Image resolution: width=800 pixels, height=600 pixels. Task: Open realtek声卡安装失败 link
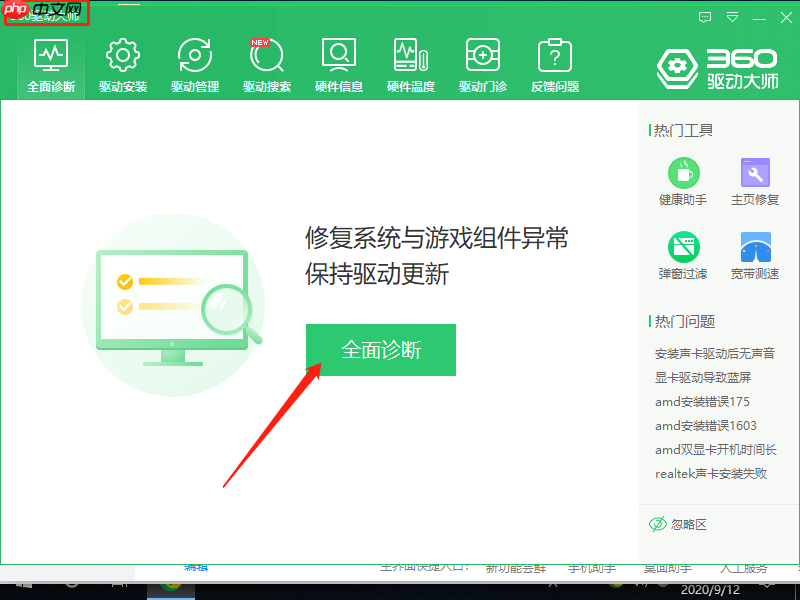pos(711,473)
